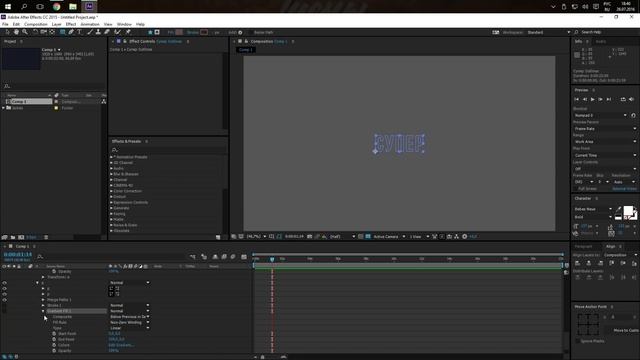Open the Layer menu
The width and height of the screenshot is (640, 360).
[x=56, y=24]
